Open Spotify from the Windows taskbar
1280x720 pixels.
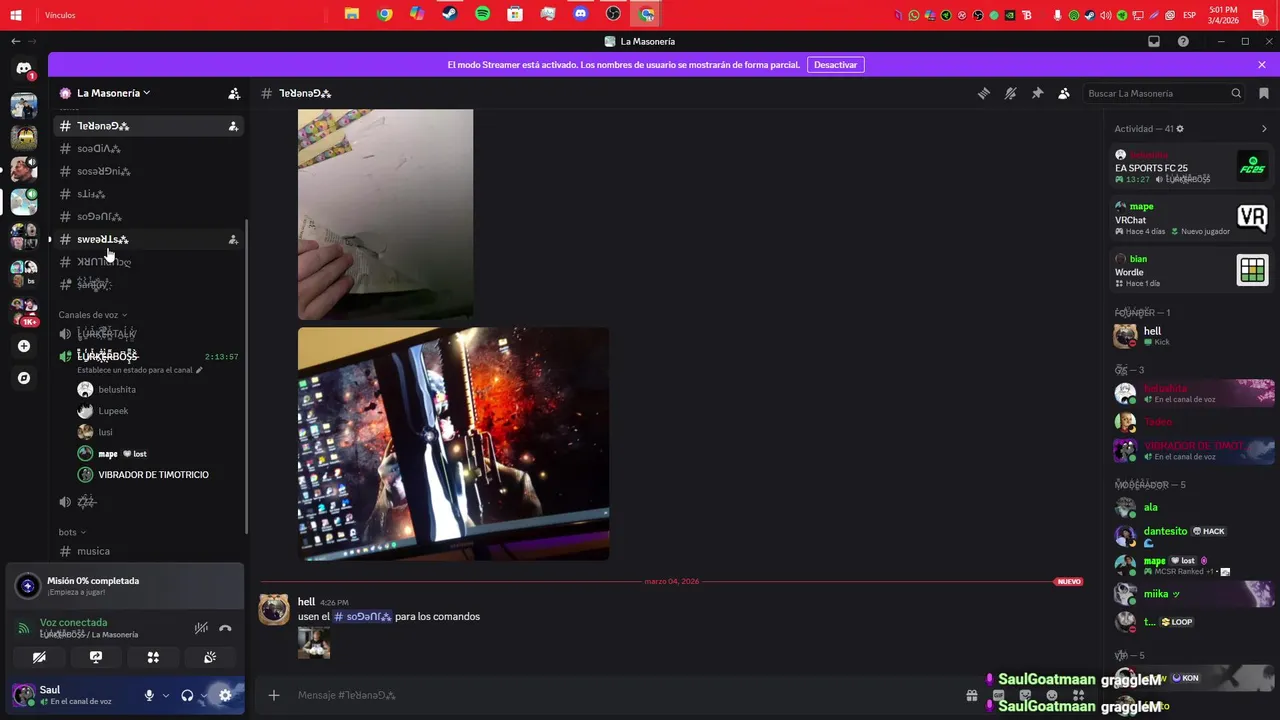(482, 14)
